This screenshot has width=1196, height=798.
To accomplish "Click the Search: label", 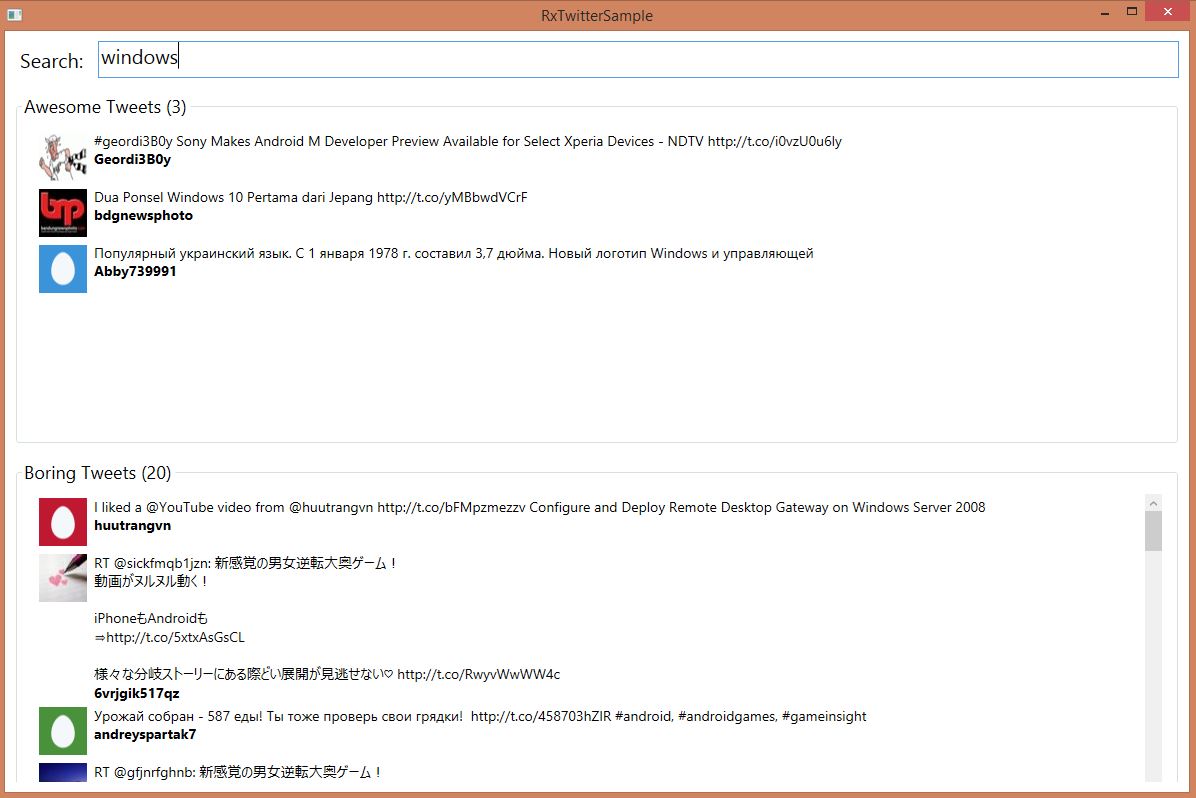I will pos(52,61).
